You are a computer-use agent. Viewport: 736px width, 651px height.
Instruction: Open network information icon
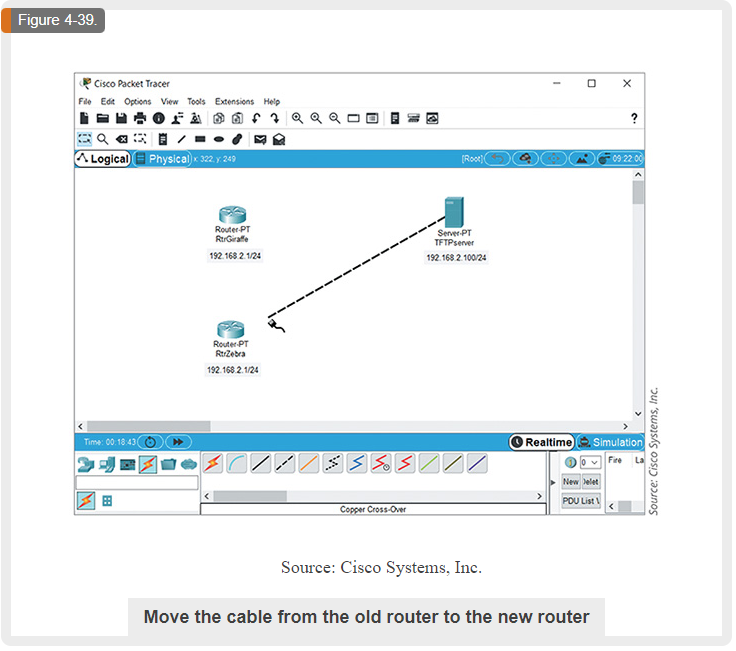[x=159, y=118]
